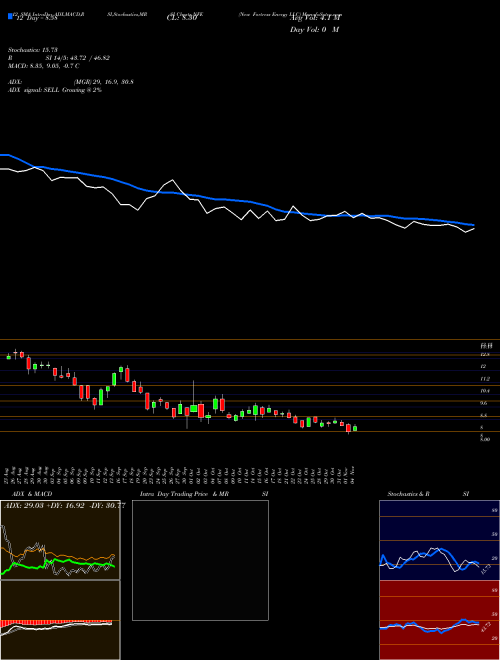Click the 'Day Vol: 0 M' text
The width and height of the screenshot is (500, 660).
point(314,30)
